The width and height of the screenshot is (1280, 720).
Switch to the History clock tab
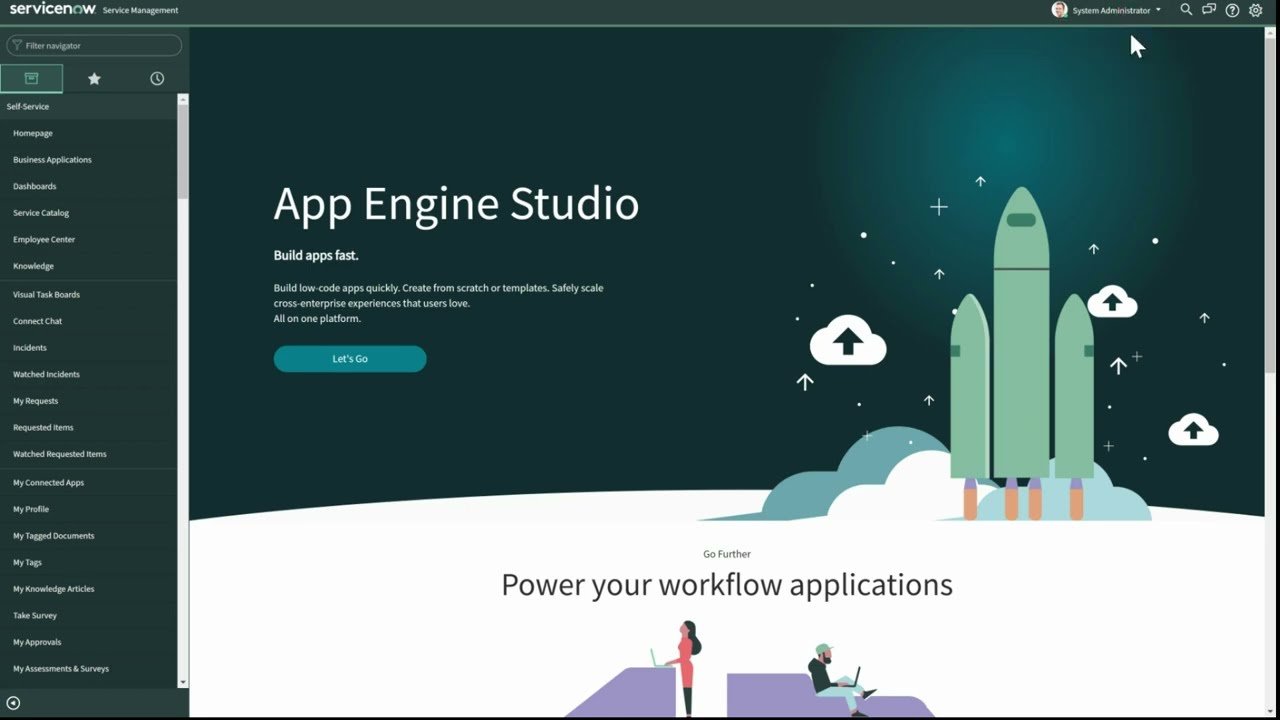click(x=157, y=78)
